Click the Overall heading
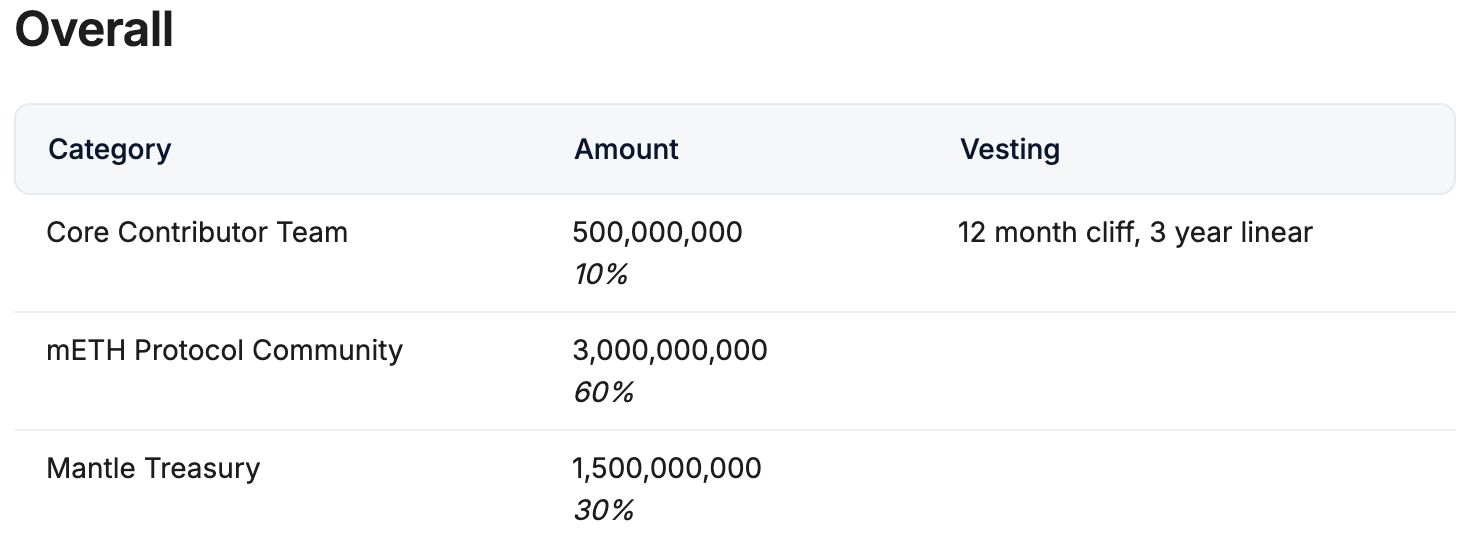This screenshot has height=560, width=1472. [94, 29]
